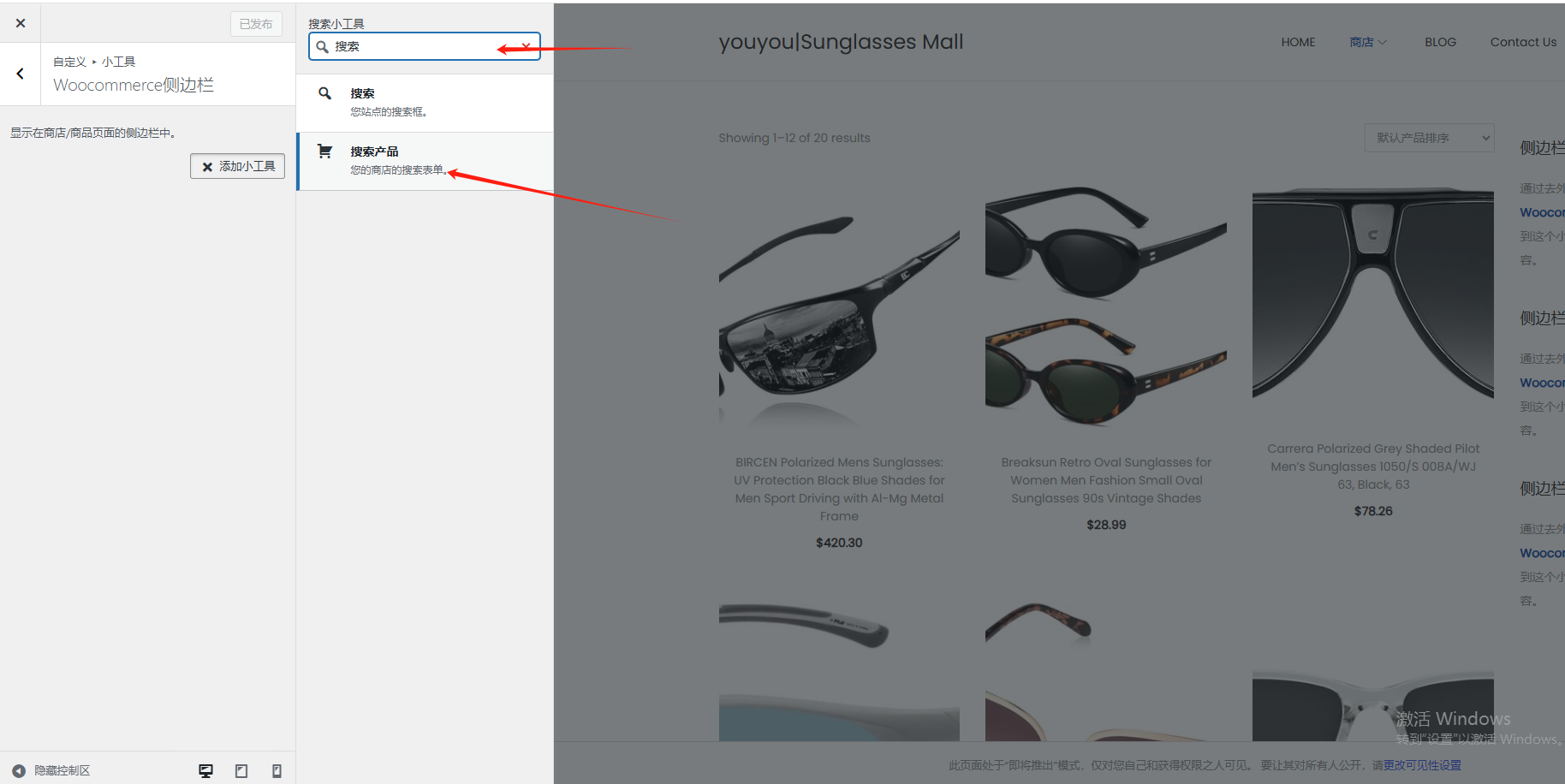
Task: Click the disabled 已发布 publish button
Action: click(x=256, y=24)
